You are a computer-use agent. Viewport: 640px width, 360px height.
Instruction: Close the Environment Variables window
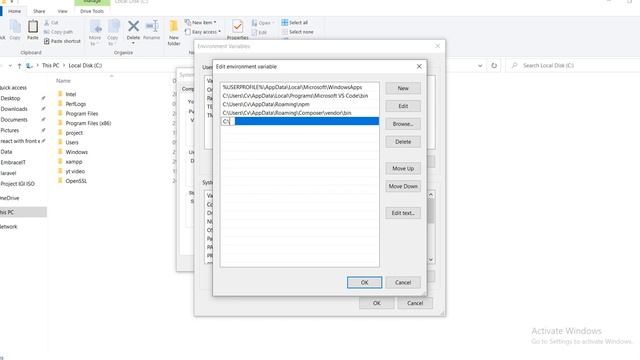(438, 46)
